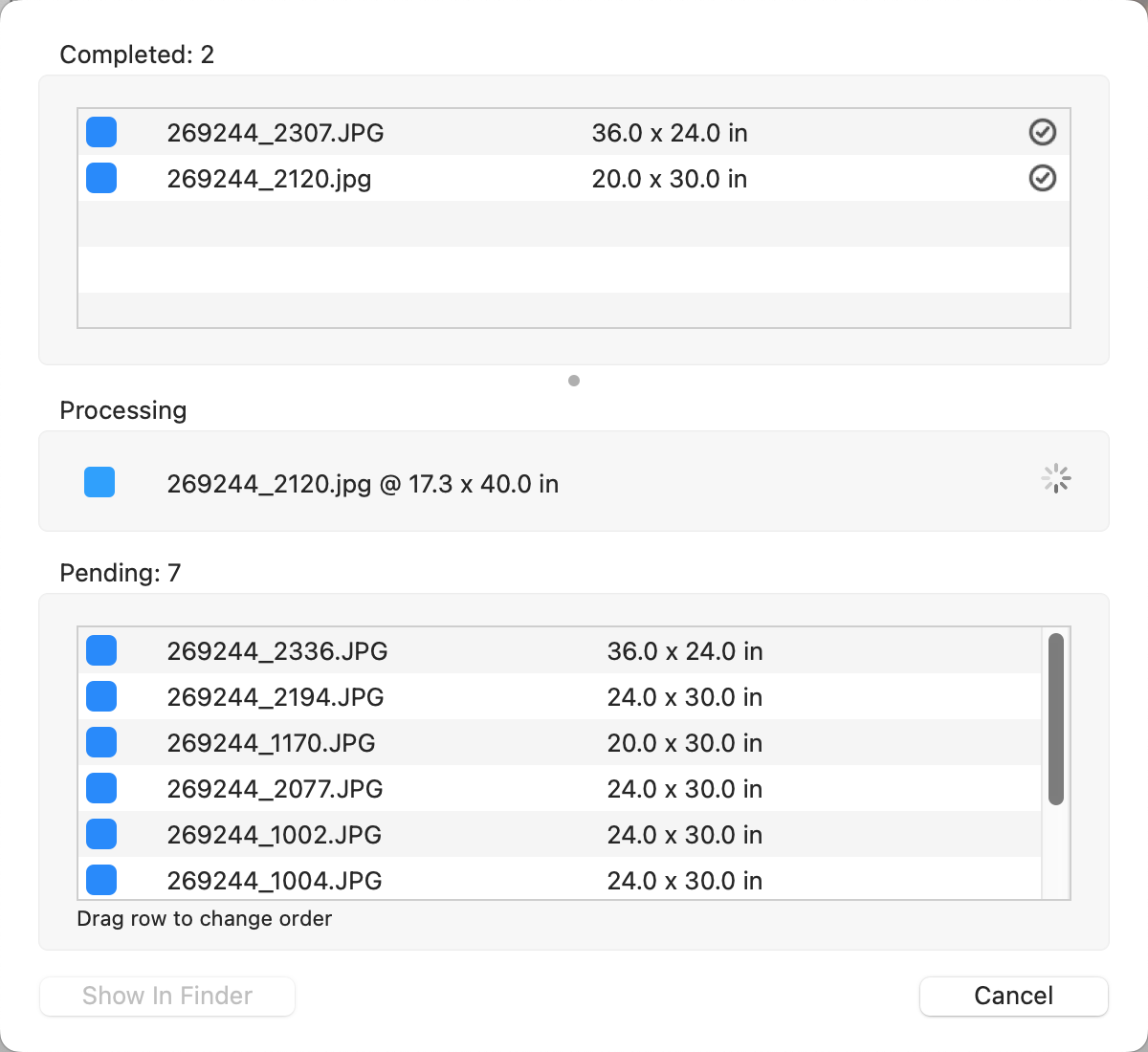Select the 269244_1170.JPG pending filename

(271, 743)
